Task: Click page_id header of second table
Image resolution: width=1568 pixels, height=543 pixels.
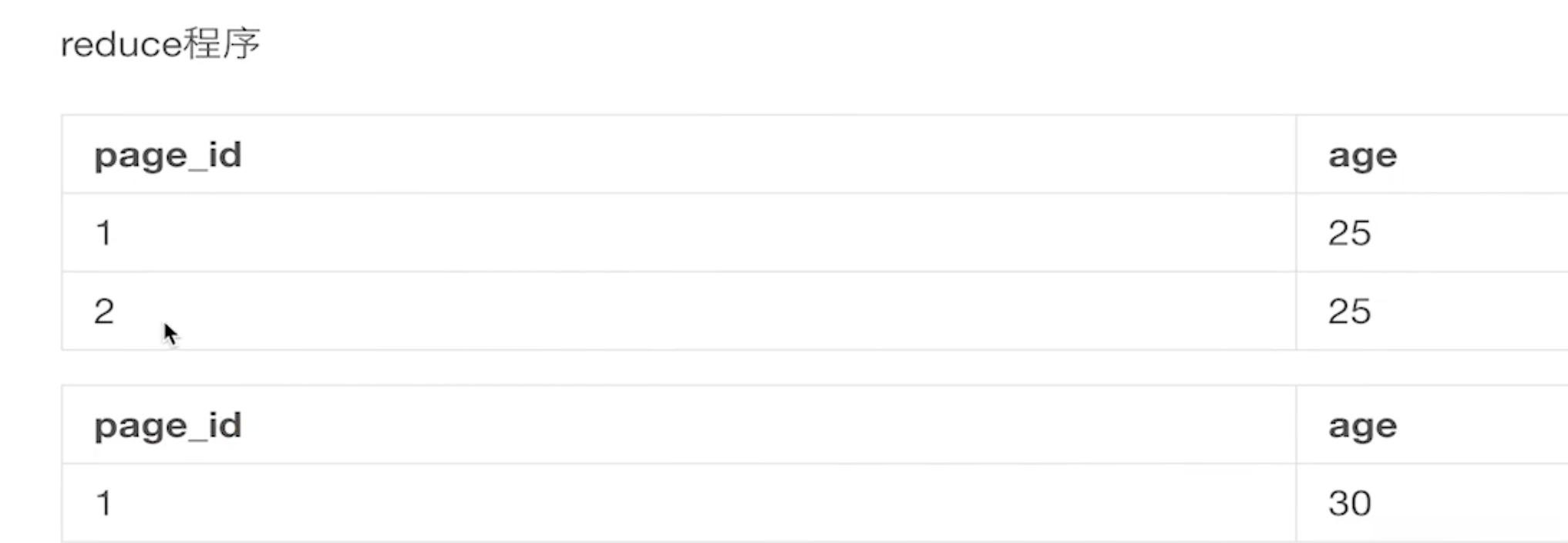Action: pyautogui.click(x=168, y=426)
